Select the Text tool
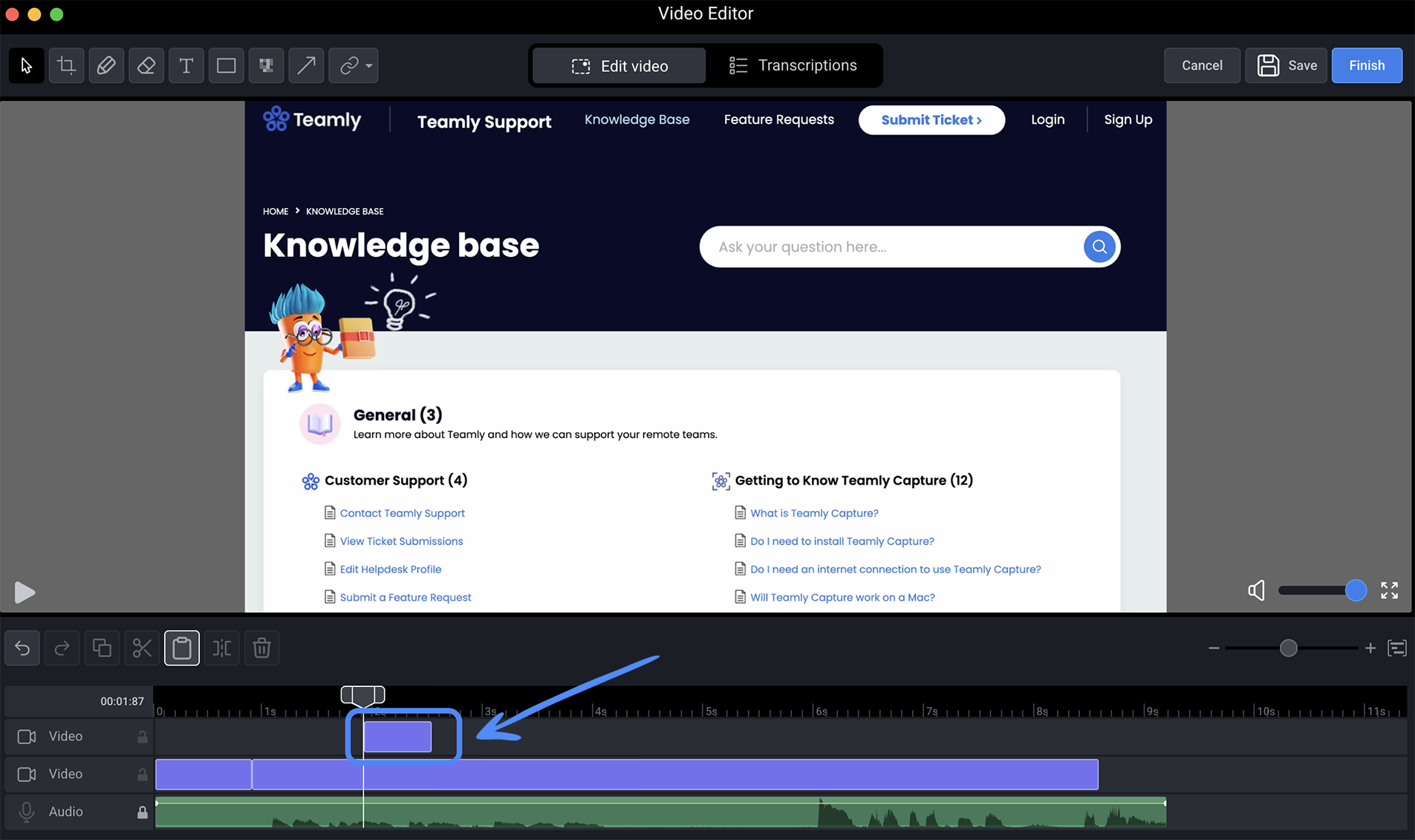The width and height of the screenshot is (1415, 840). [186, 65]
